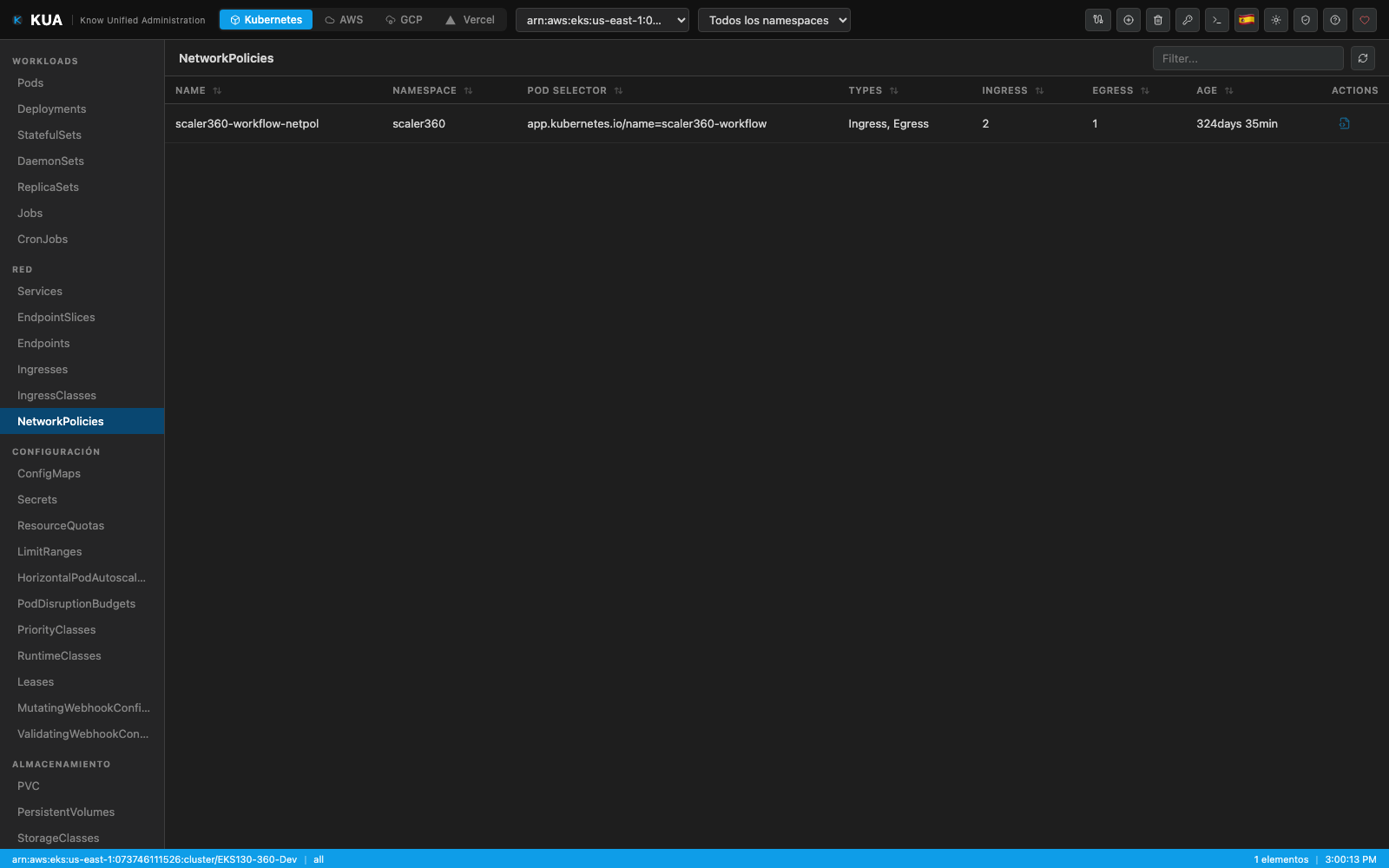View YAML for scaler360-workflow-netpol action icon
The image size is (1389, 868).
(x=1344, y=123)
